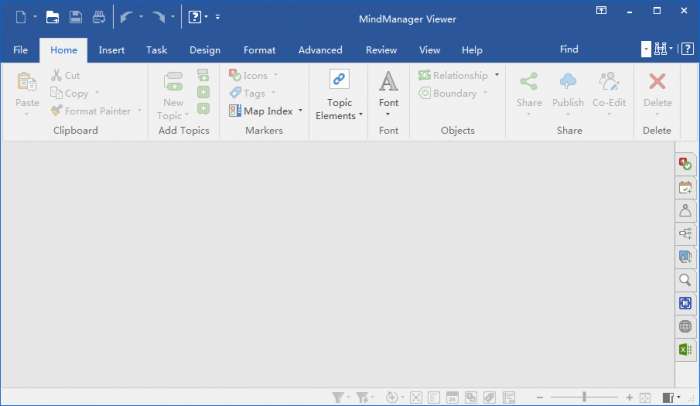Toggle the panel layout button in status bar
This screenshot has width=700, height=406.
668,397
